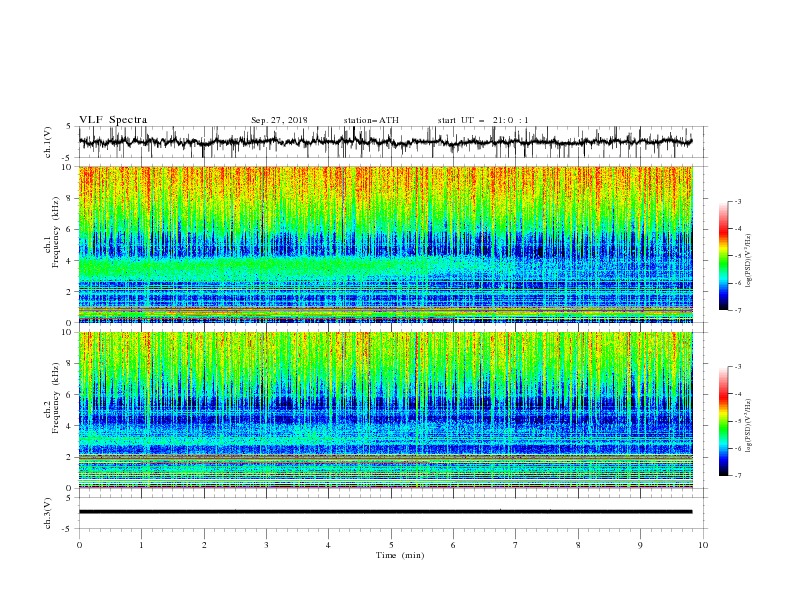The image size is (792, 612).
Task: Click the "station=ATH" header label
Action: pyautogui.click(x=371, y=120)
